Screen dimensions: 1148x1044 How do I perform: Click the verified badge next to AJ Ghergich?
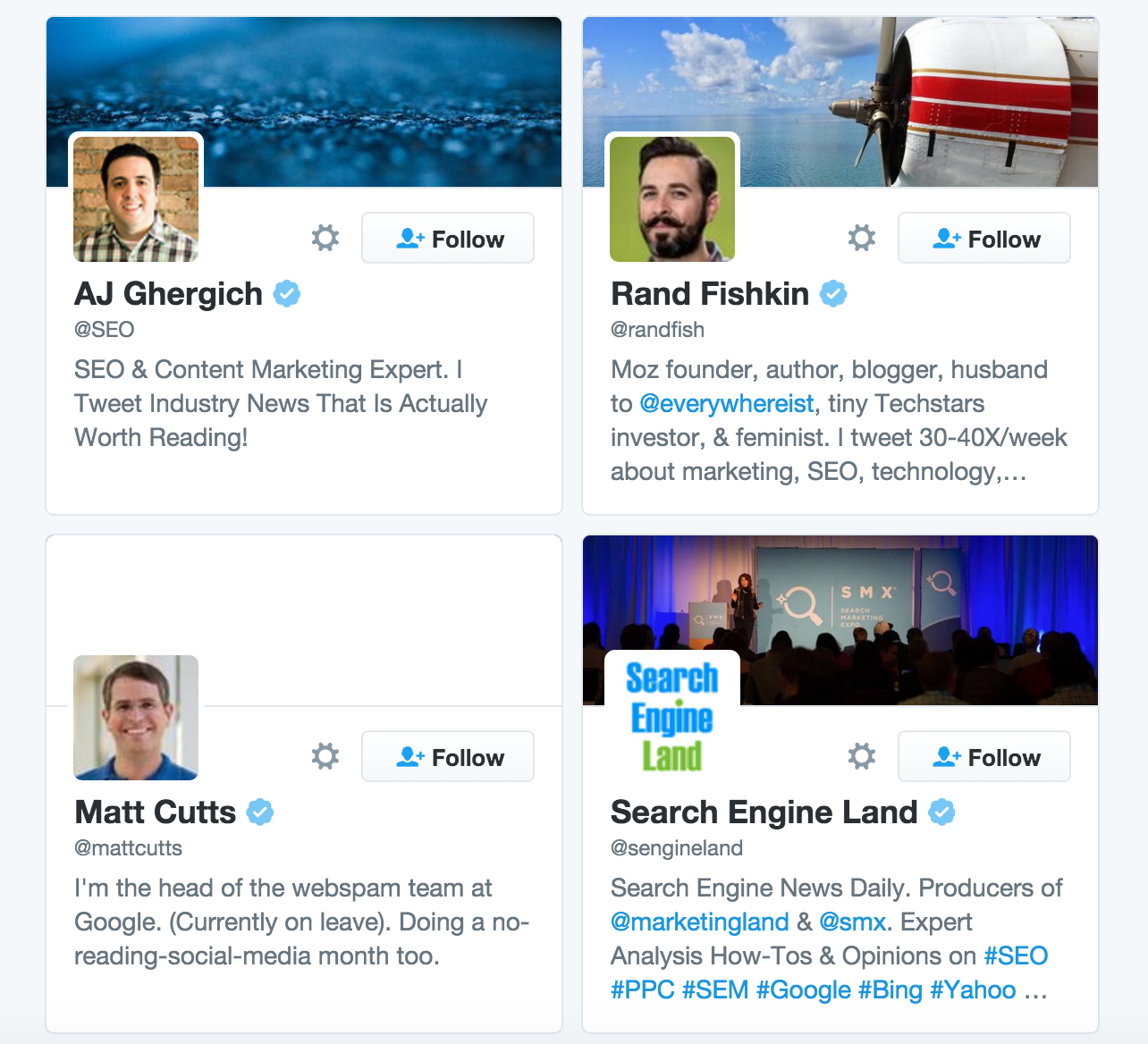coord(286,292)
